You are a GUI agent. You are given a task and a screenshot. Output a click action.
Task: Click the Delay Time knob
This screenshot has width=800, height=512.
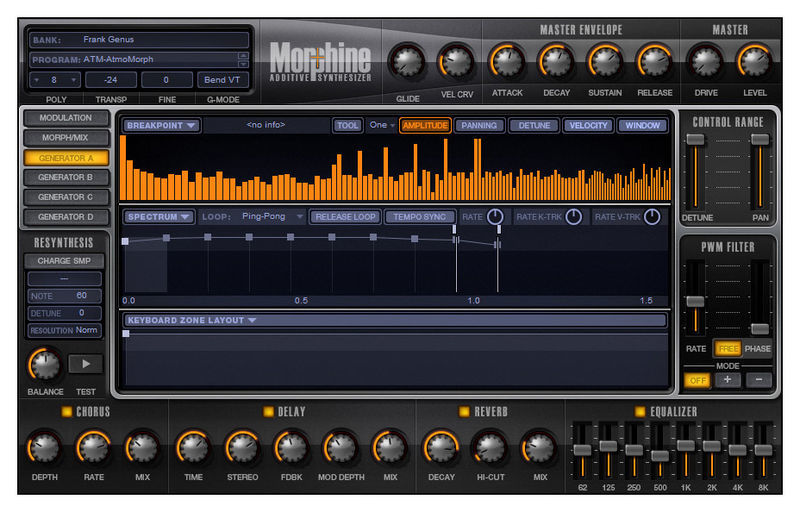pyautogui.click(x=193, y=448)
